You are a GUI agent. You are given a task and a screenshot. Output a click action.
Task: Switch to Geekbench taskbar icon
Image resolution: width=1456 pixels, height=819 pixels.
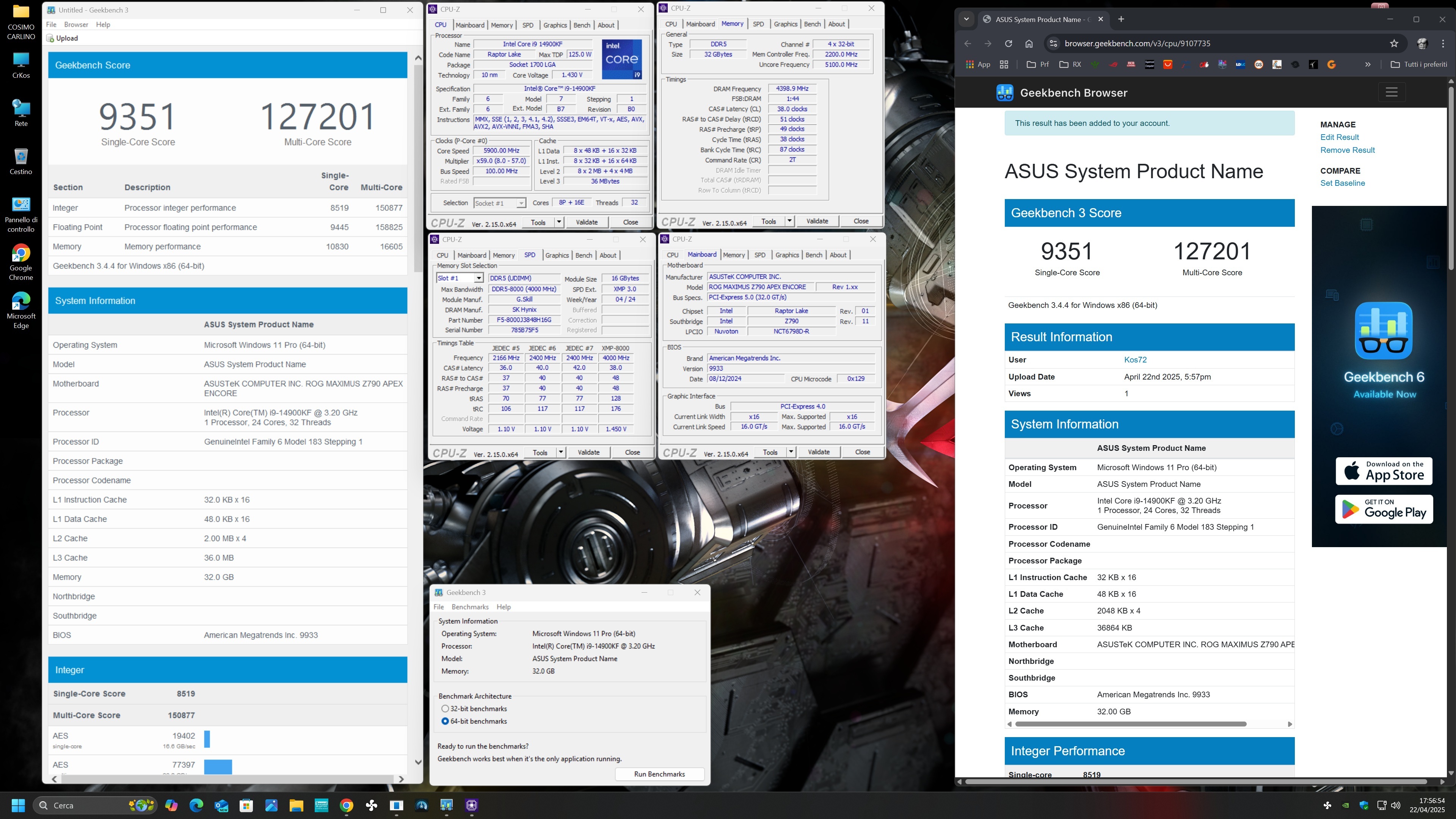tap(447, 805)
